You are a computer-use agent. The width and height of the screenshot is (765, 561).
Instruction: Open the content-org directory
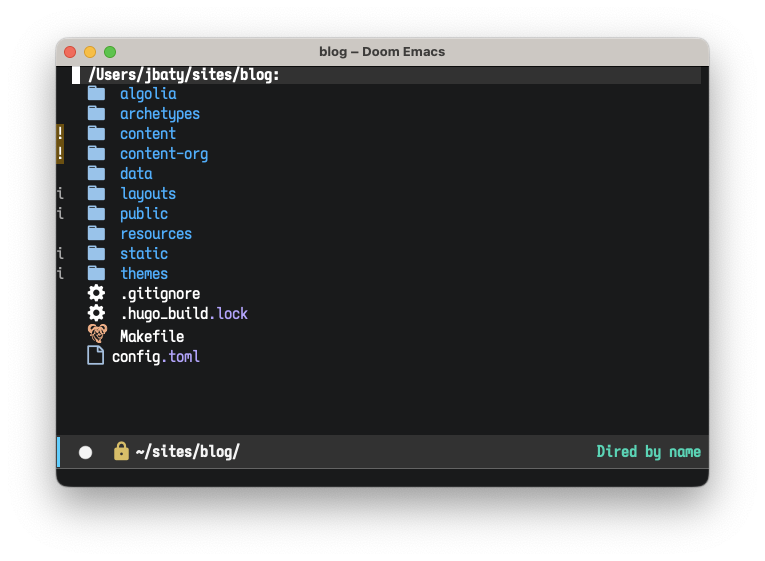tap(164, 154)
